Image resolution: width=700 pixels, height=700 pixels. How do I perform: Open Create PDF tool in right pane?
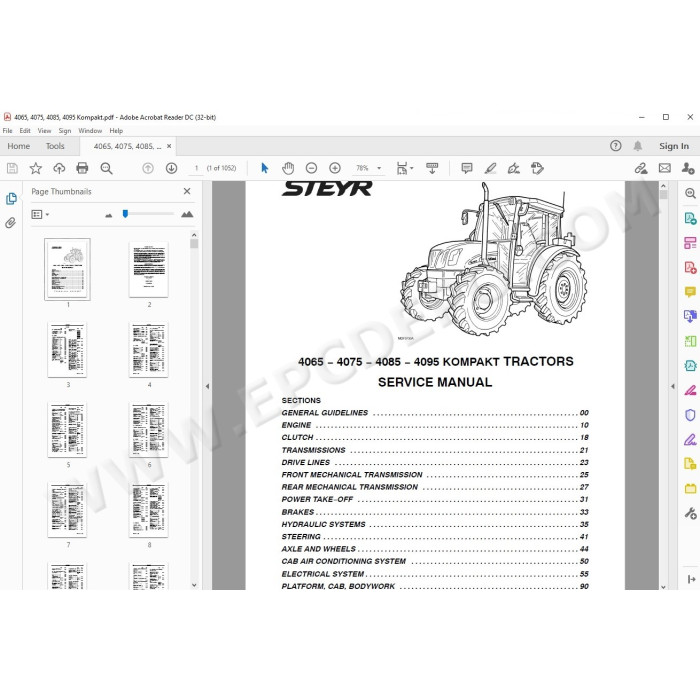[690, 267]
